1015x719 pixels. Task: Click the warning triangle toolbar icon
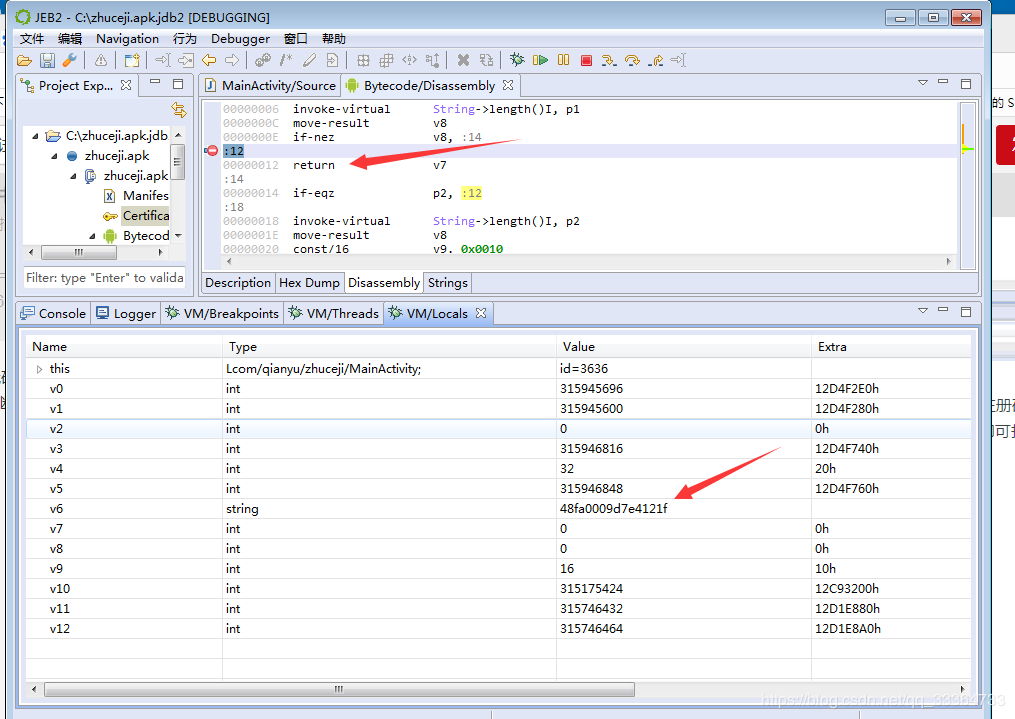pyautogui.click(x=101, y=61)
